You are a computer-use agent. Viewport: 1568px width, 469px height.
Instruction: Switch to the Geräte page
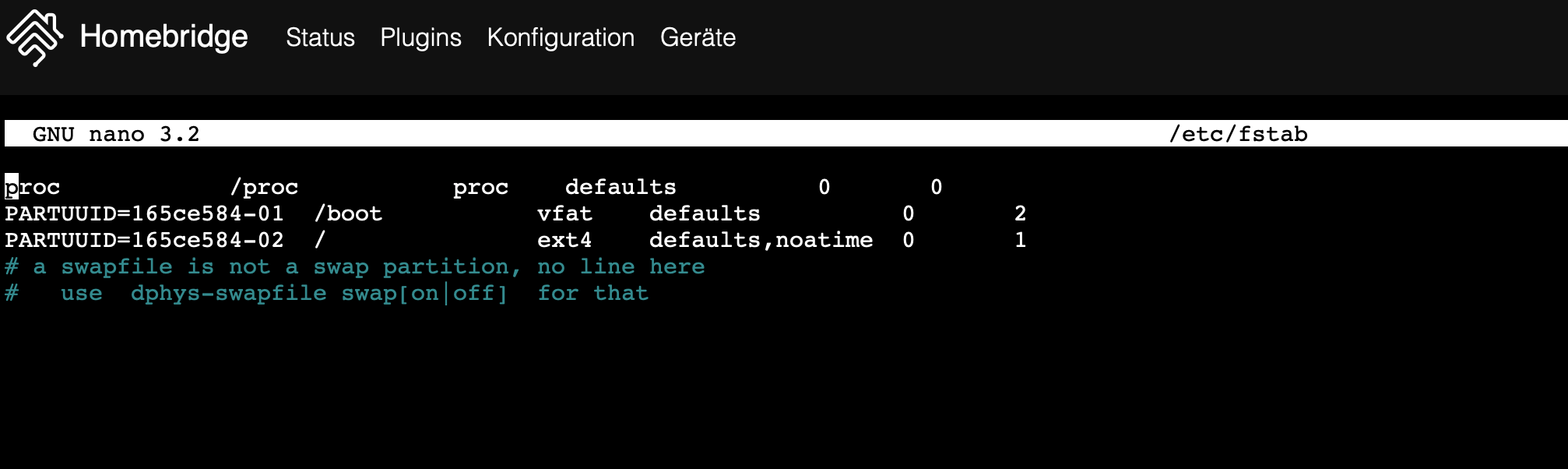698,37
